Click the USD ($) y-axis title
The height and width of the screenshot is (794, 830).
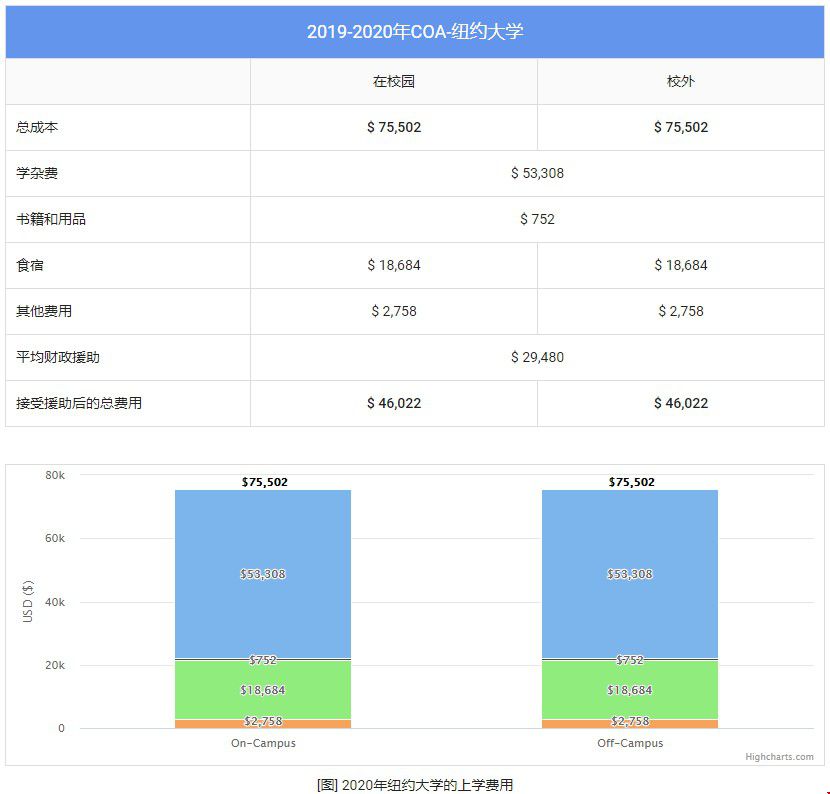point(28,602)
